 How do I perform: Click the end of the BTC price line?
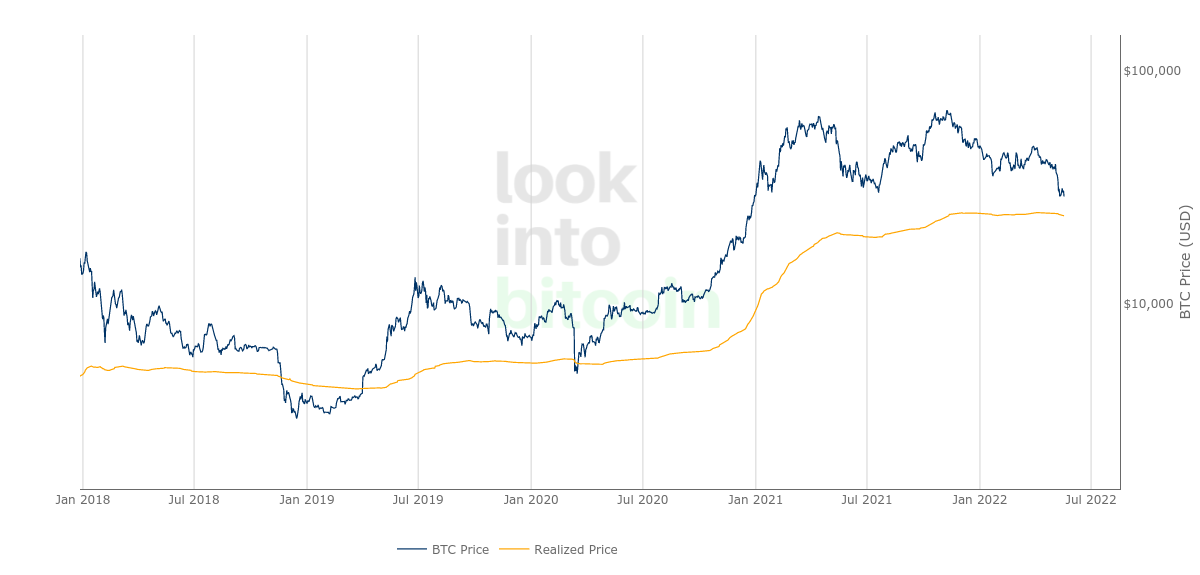1063,195
